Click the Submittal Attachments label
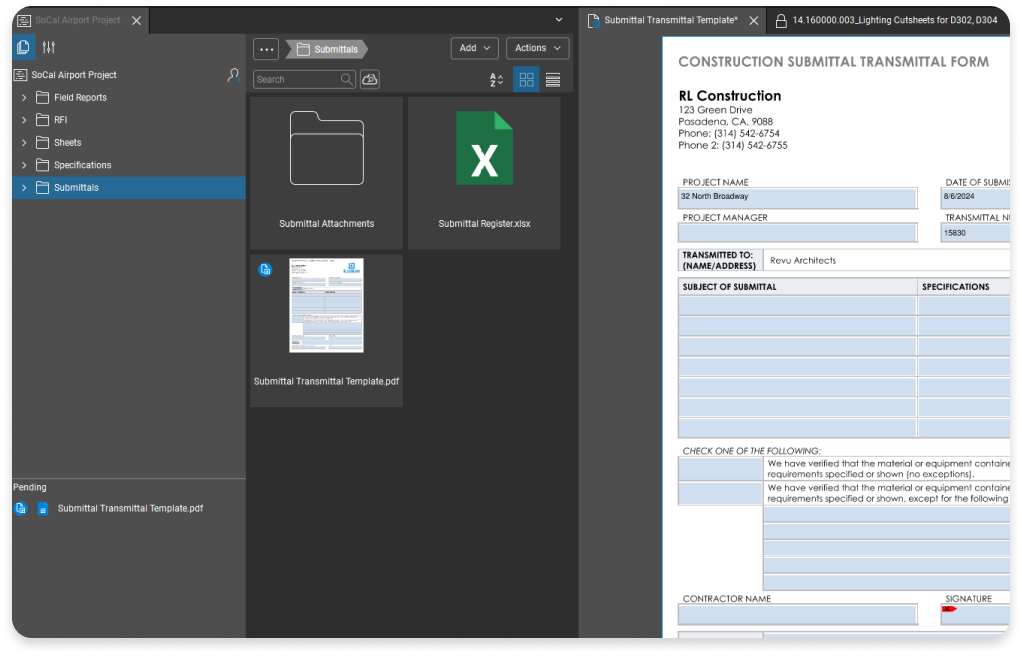Image resolution: width=1022 pixels, height=656 pixels. tap(327, 224)
